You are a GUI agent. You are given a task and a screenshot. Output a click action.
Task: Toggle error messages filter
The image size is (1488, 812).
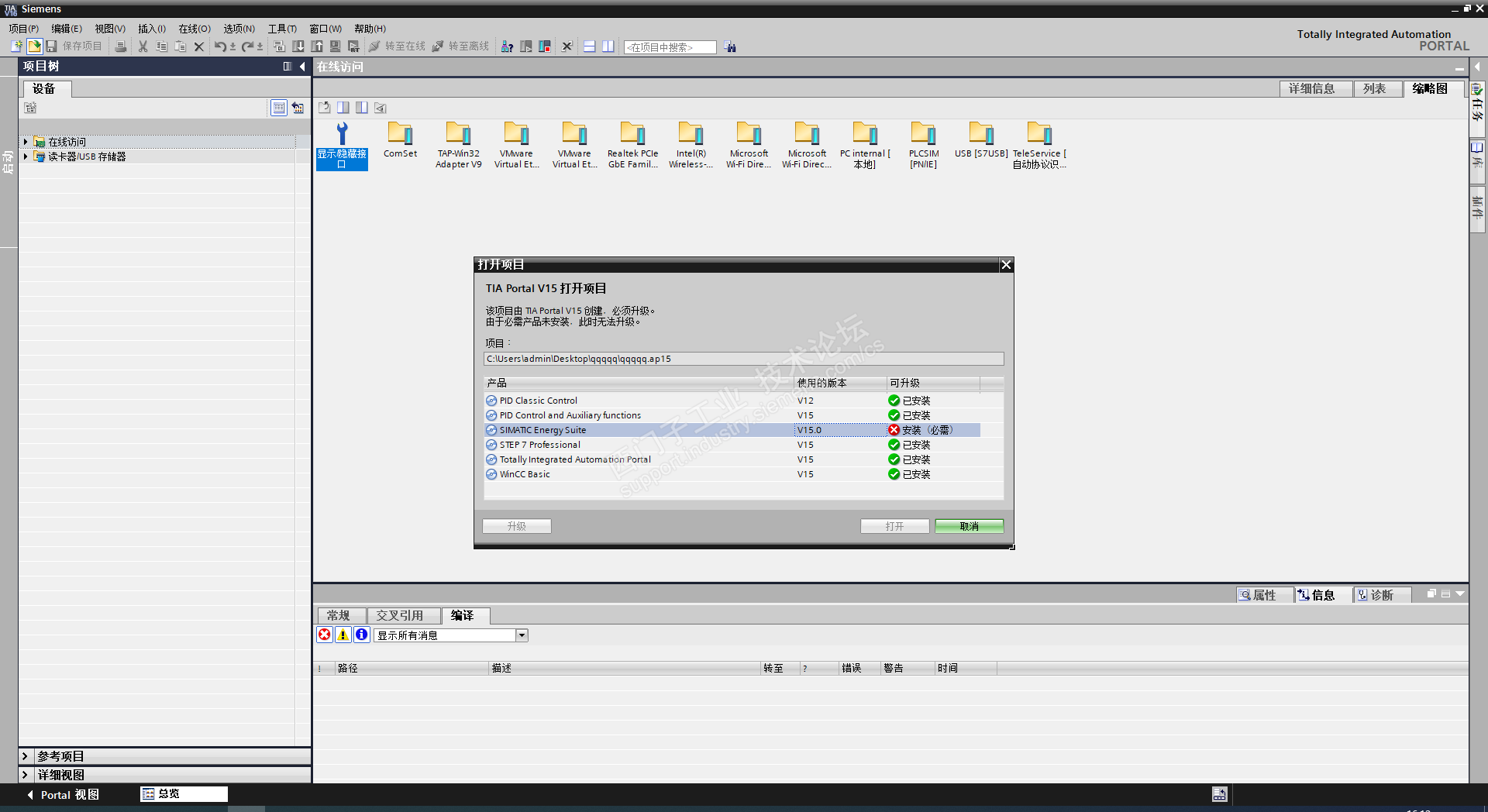325,635
